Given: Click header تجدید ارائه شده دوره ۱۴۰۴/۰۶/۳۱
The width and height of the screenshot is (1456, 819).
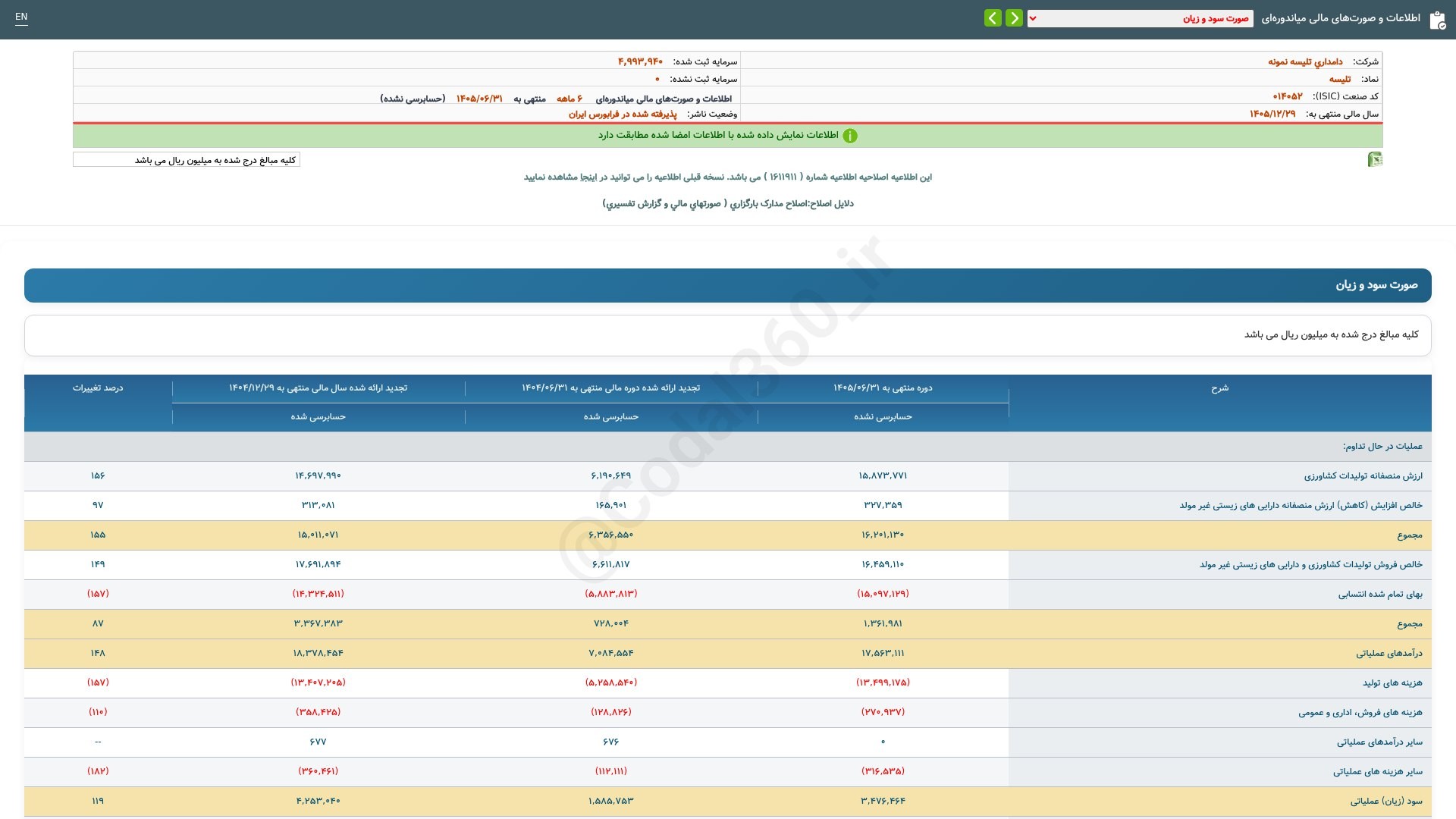Looking at the screenshot, I should (x=610, y=388).
